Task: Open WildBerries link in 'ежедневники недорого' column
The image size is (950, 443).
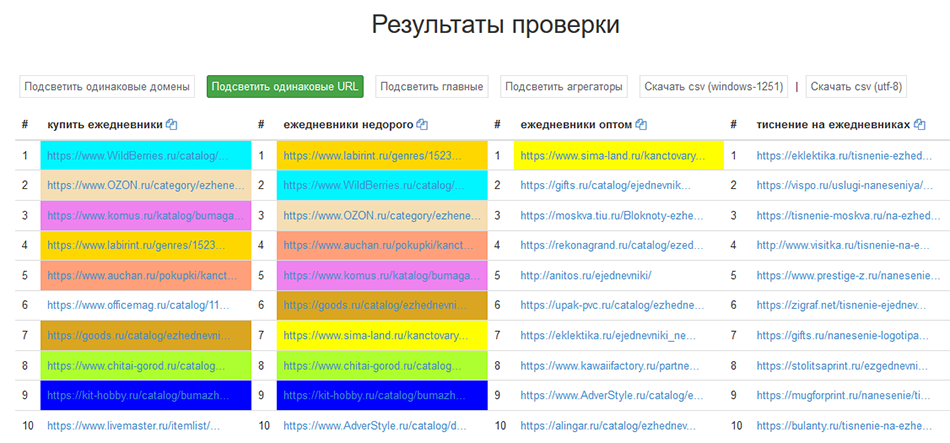Action: [374, 185]
